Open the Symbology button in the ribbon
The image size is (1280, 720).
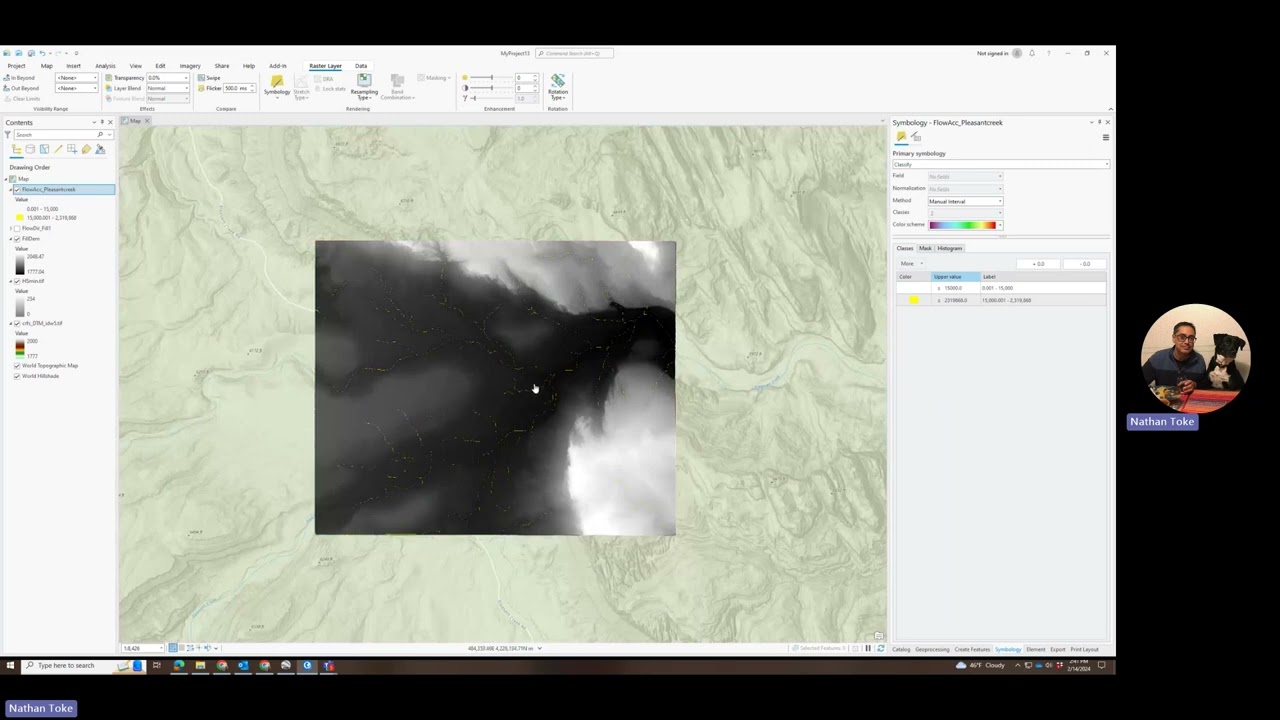point(277,85)
